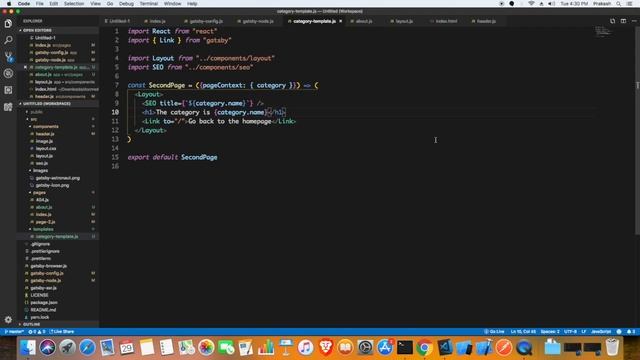The width and height of the screenshot is (640, 360).
Task: Open gatsby-astronaut.png in file tree
Action: click(58, 178)
